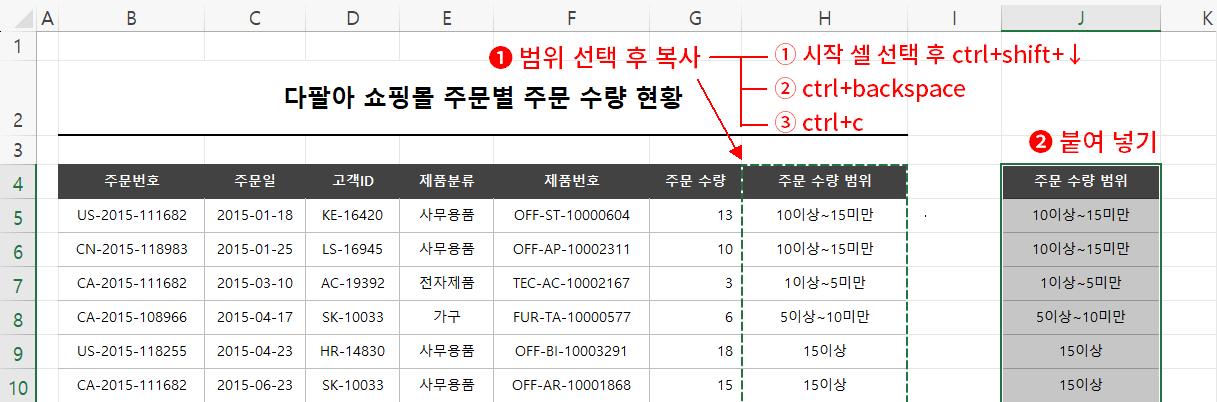Select product number OFF-BI-10003291

571,352
